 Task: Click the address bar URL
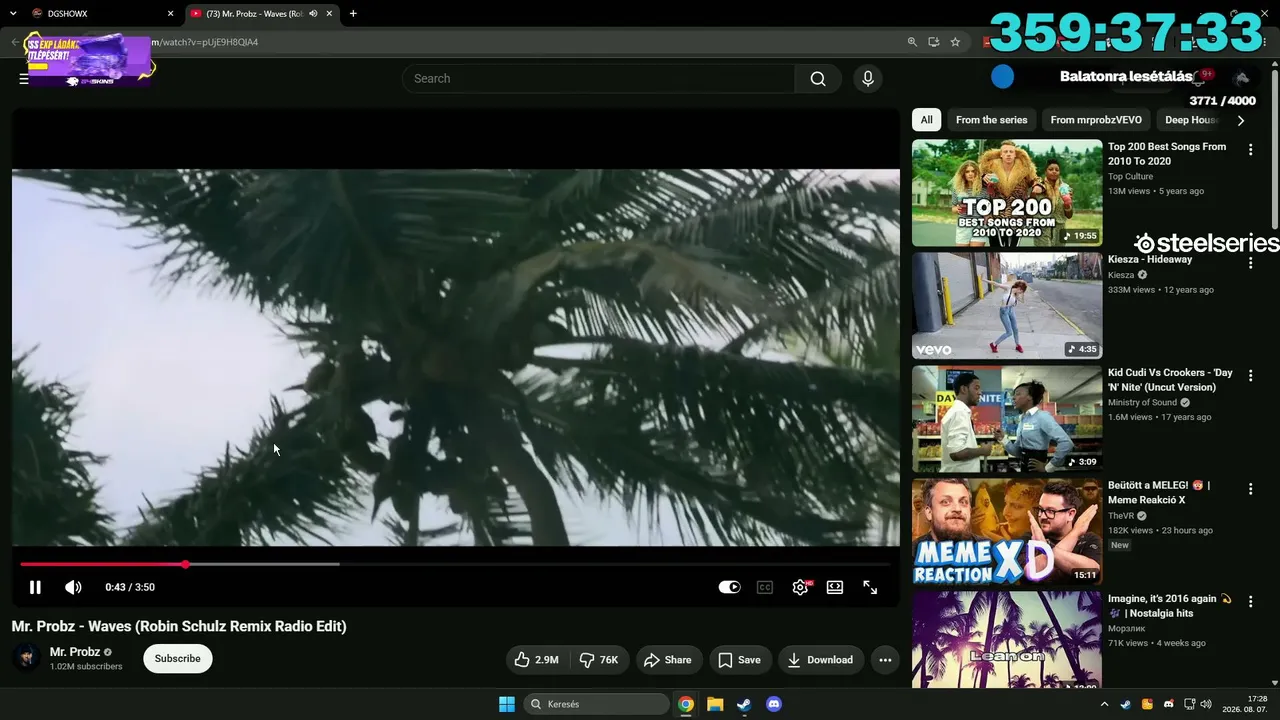pos(205,42)
